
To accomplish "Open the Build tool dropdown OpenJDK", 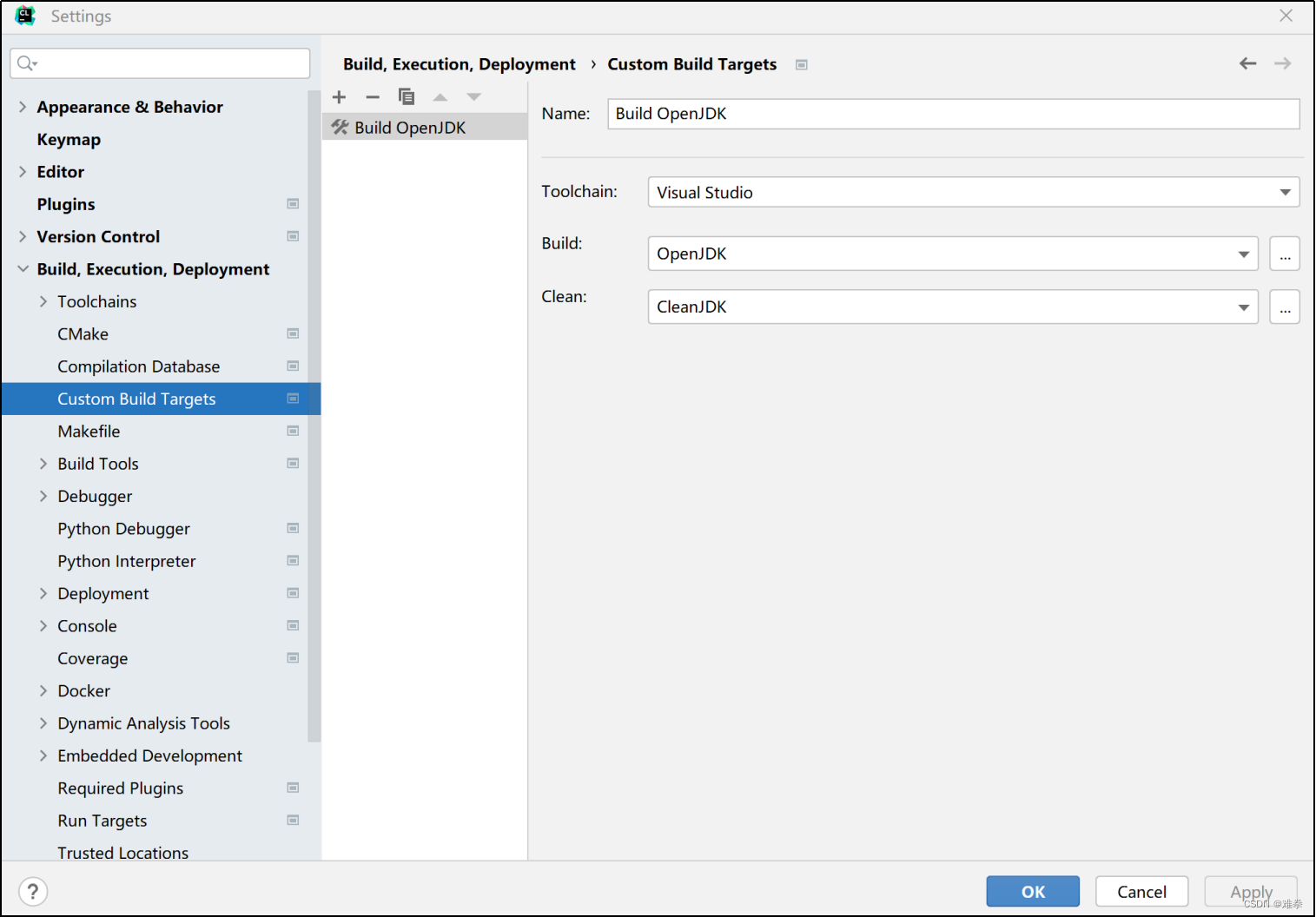I will click(953, 254).
